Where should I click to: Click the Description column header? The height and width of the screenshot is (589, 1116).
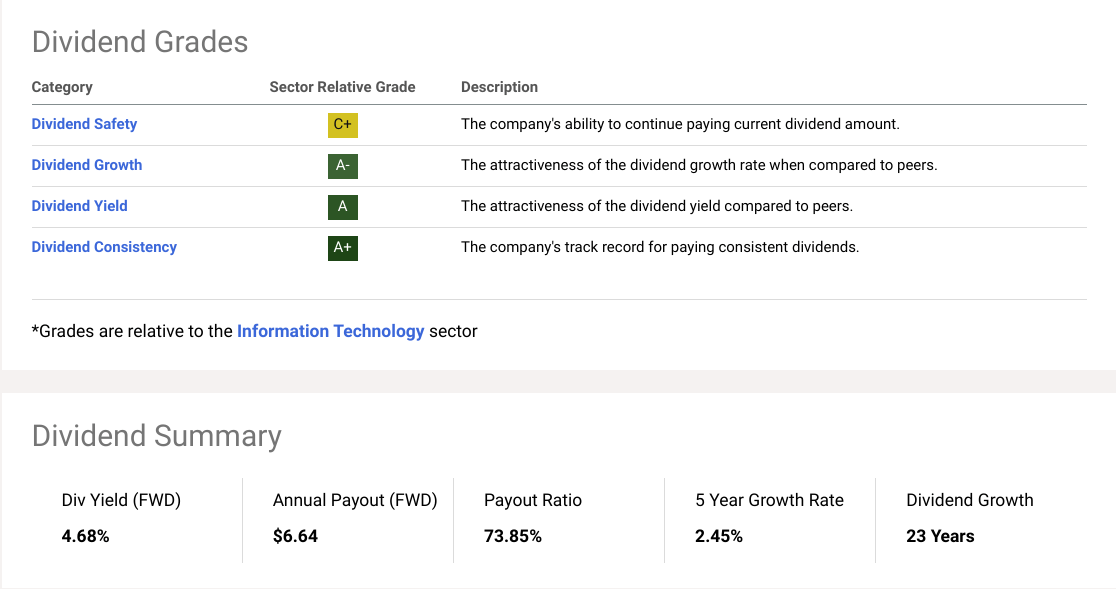pos(500,87)
